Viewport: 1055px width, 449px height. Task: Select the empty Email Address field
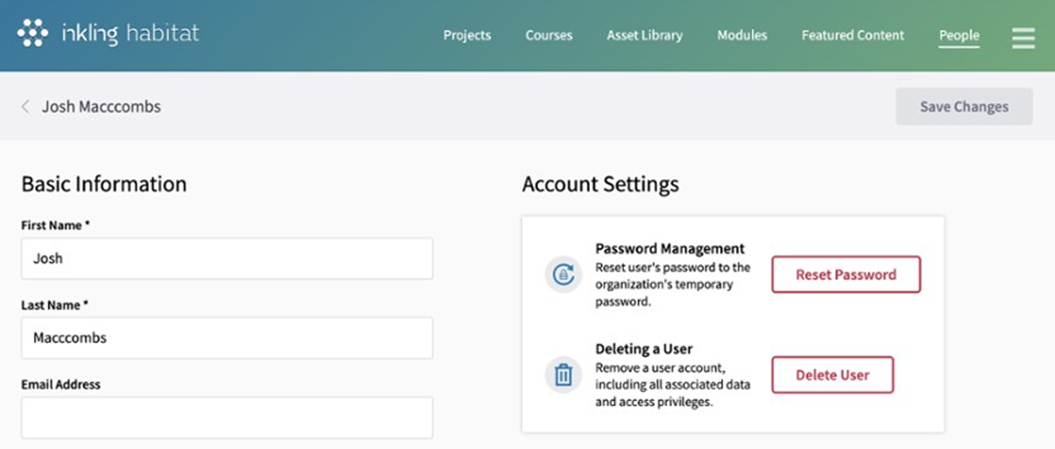[227, 417]
